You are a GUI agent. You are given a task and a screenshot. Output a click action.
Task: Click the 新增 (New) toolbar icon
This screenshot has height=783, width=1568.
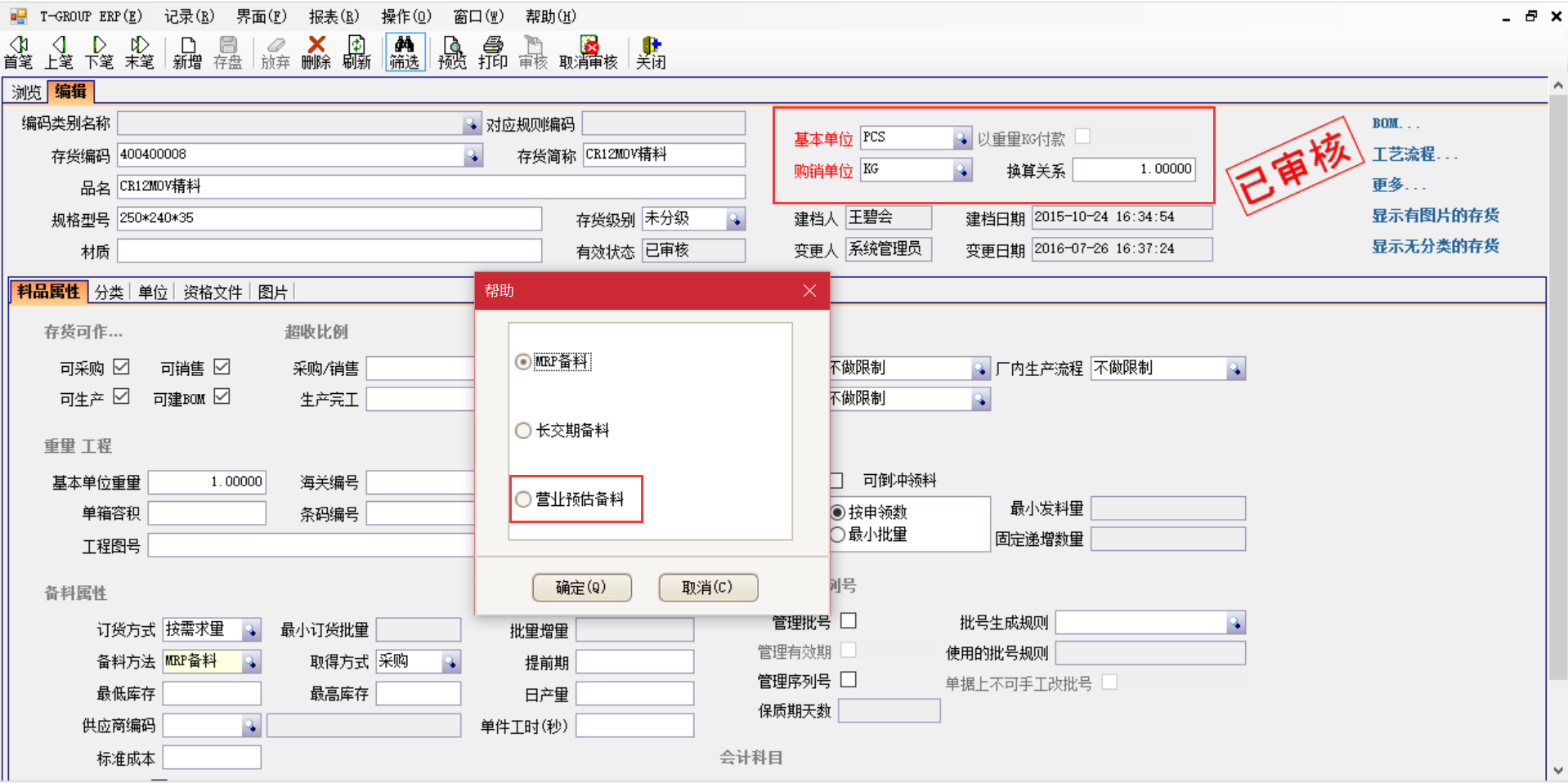(x=186, y=51)
